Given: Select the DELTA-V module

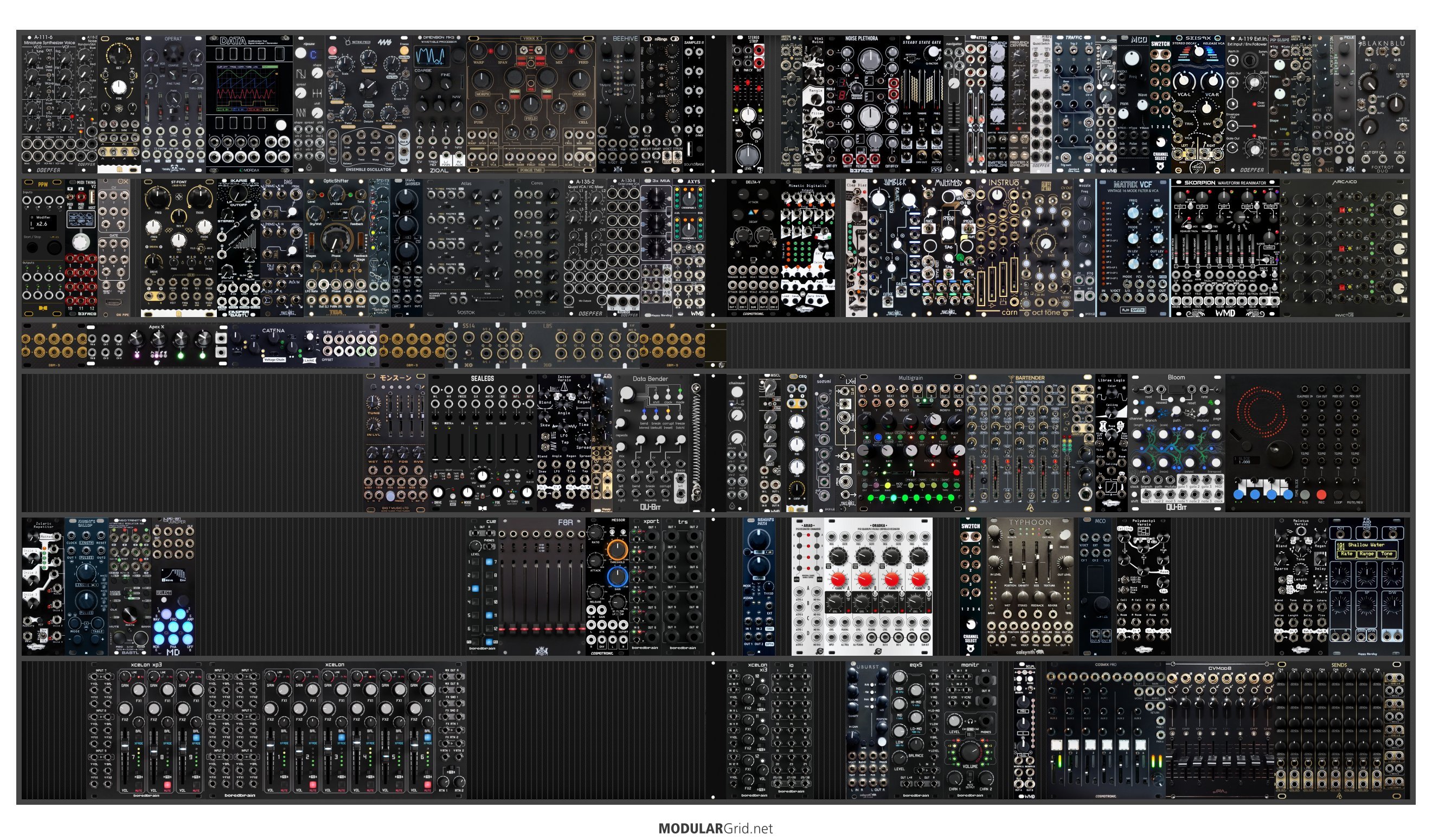Looking at the screenshot, I should pos(754,248).
